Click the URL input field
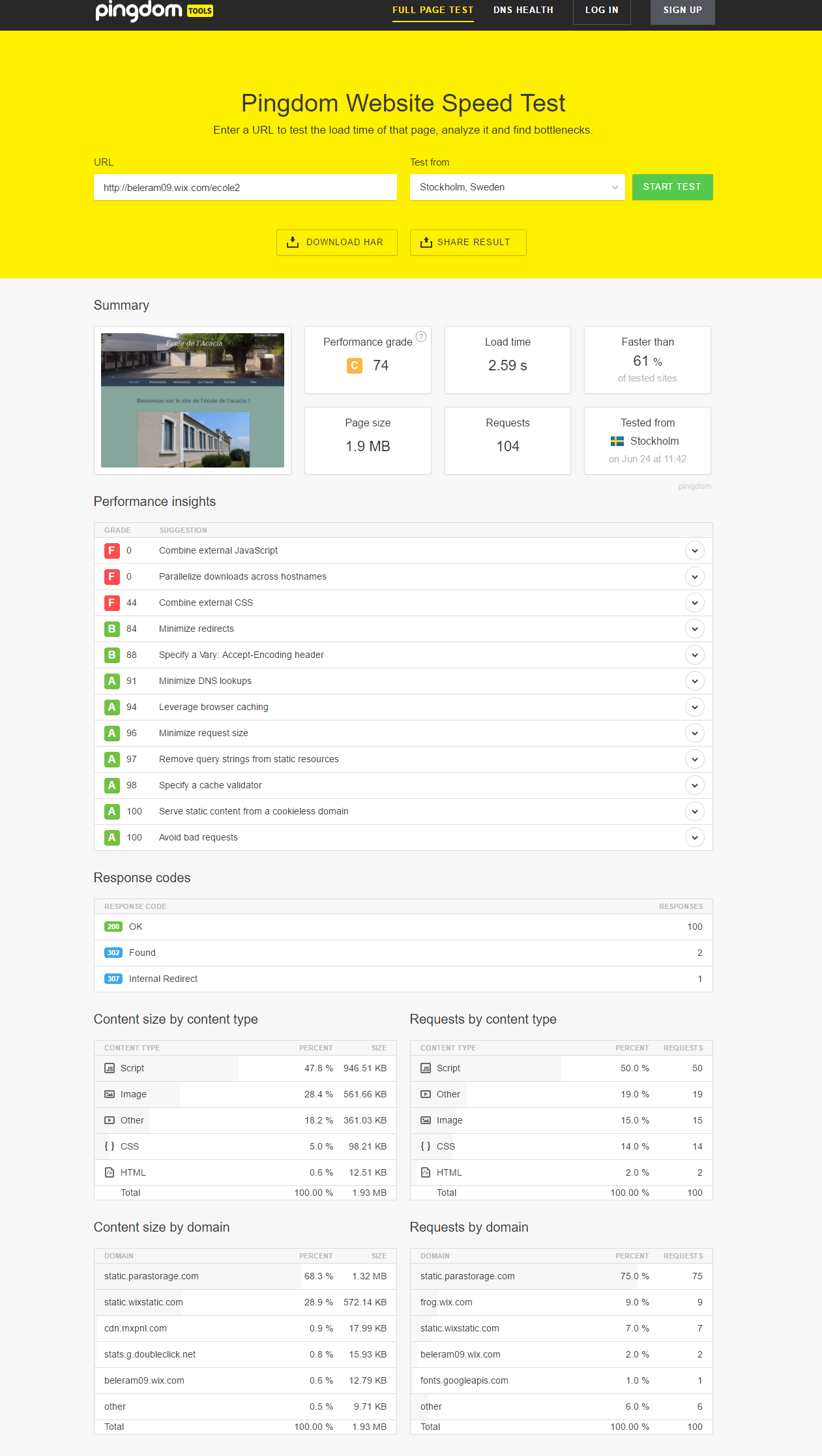This screenshot has width=822, height=1456. [x=245, y=188]
